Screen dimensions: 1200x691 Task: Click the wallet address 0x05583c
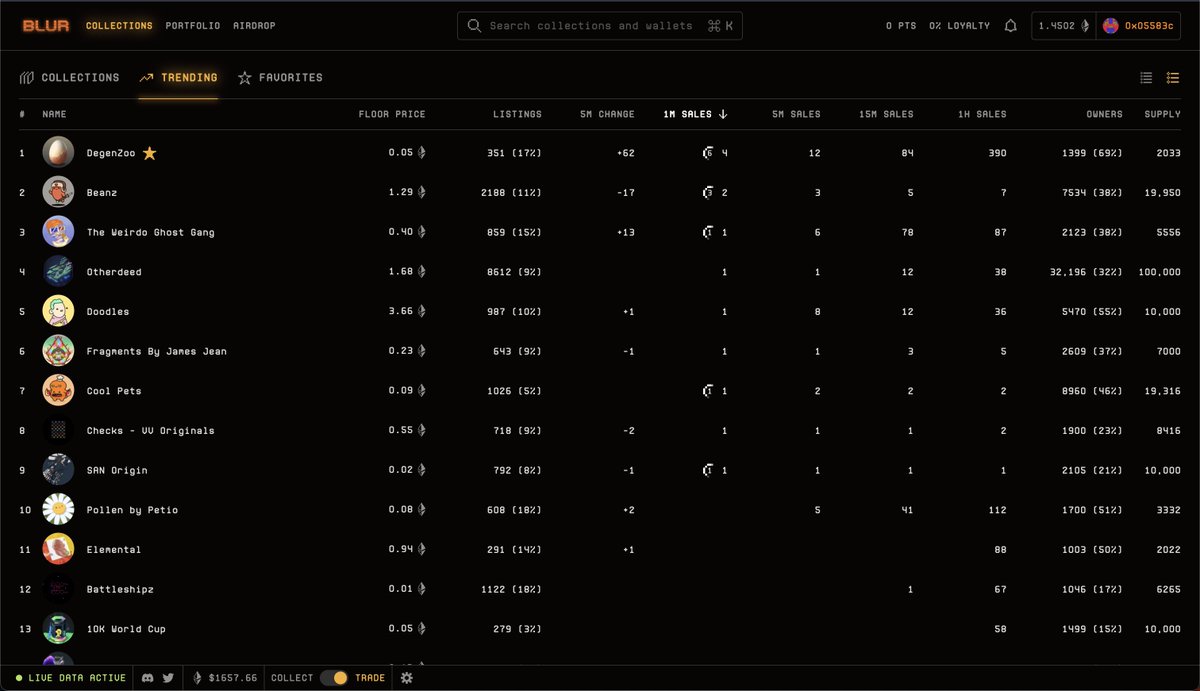coord(1149,26)
